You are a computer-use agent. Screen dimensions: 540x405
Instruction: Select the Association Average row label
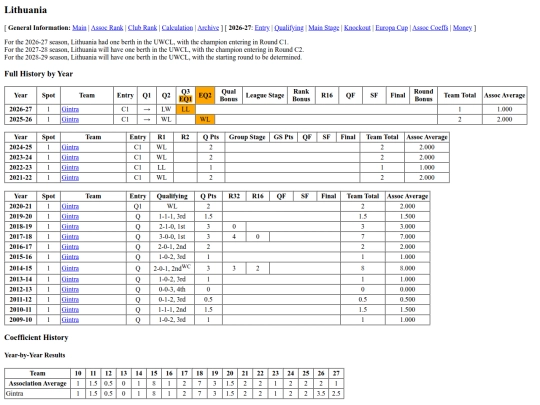[38, 384]
